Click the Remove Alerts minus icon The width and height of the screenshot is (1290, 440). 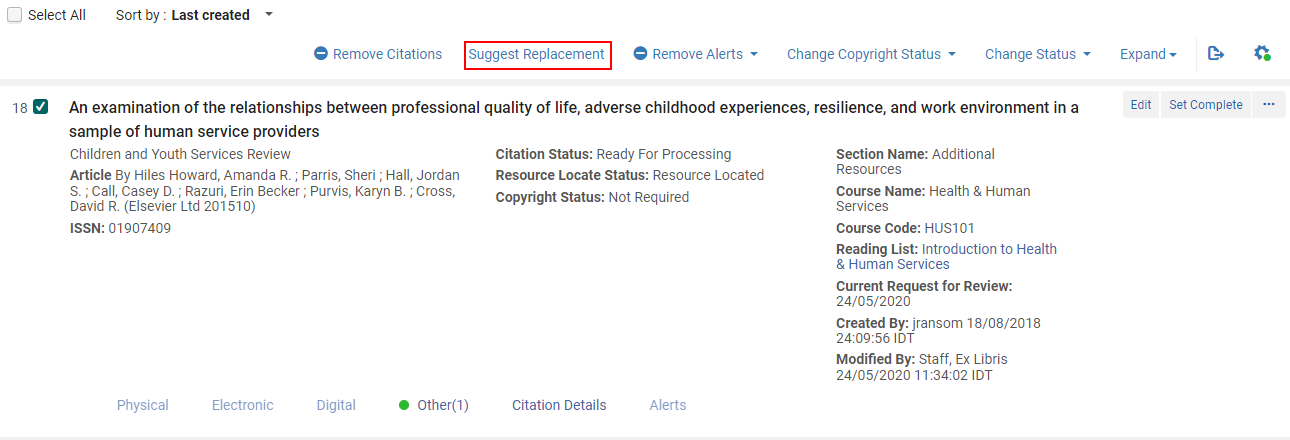pos(640,54)
